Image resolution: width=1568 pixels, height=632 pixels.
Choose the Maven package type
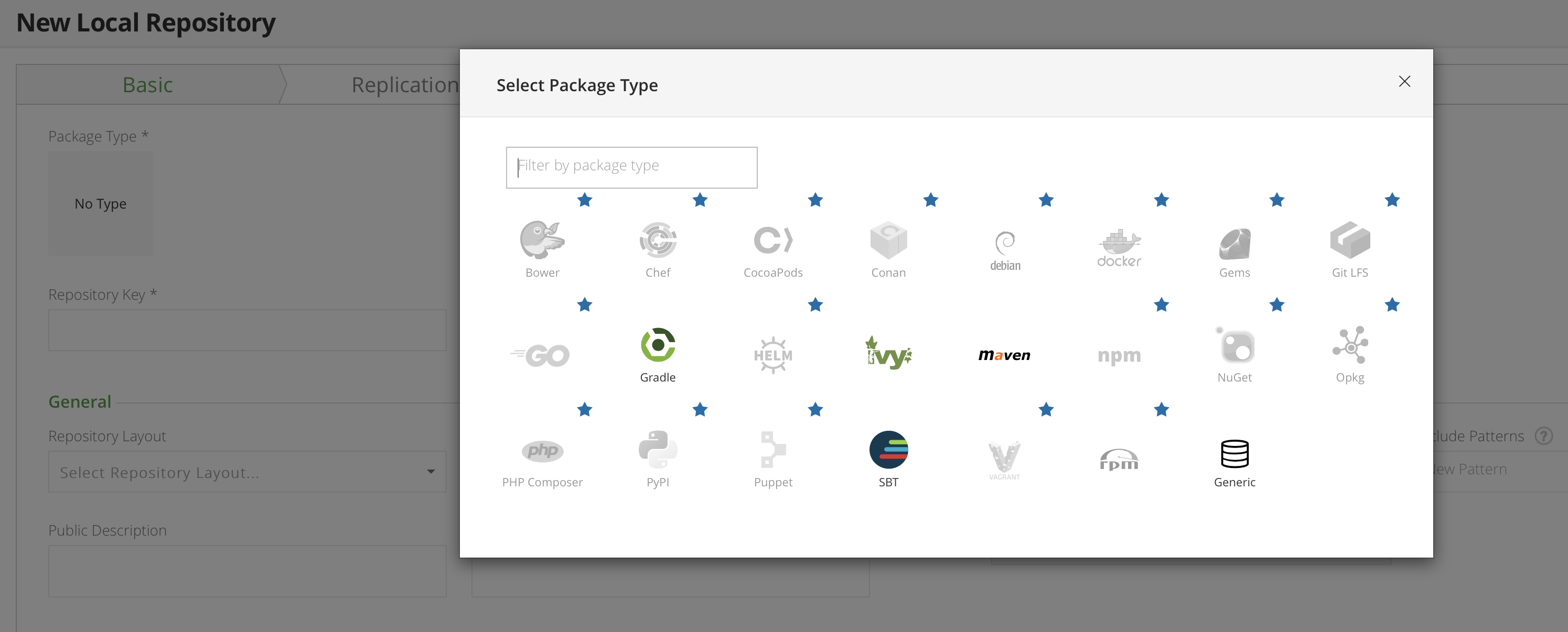tap(1004, 355)
